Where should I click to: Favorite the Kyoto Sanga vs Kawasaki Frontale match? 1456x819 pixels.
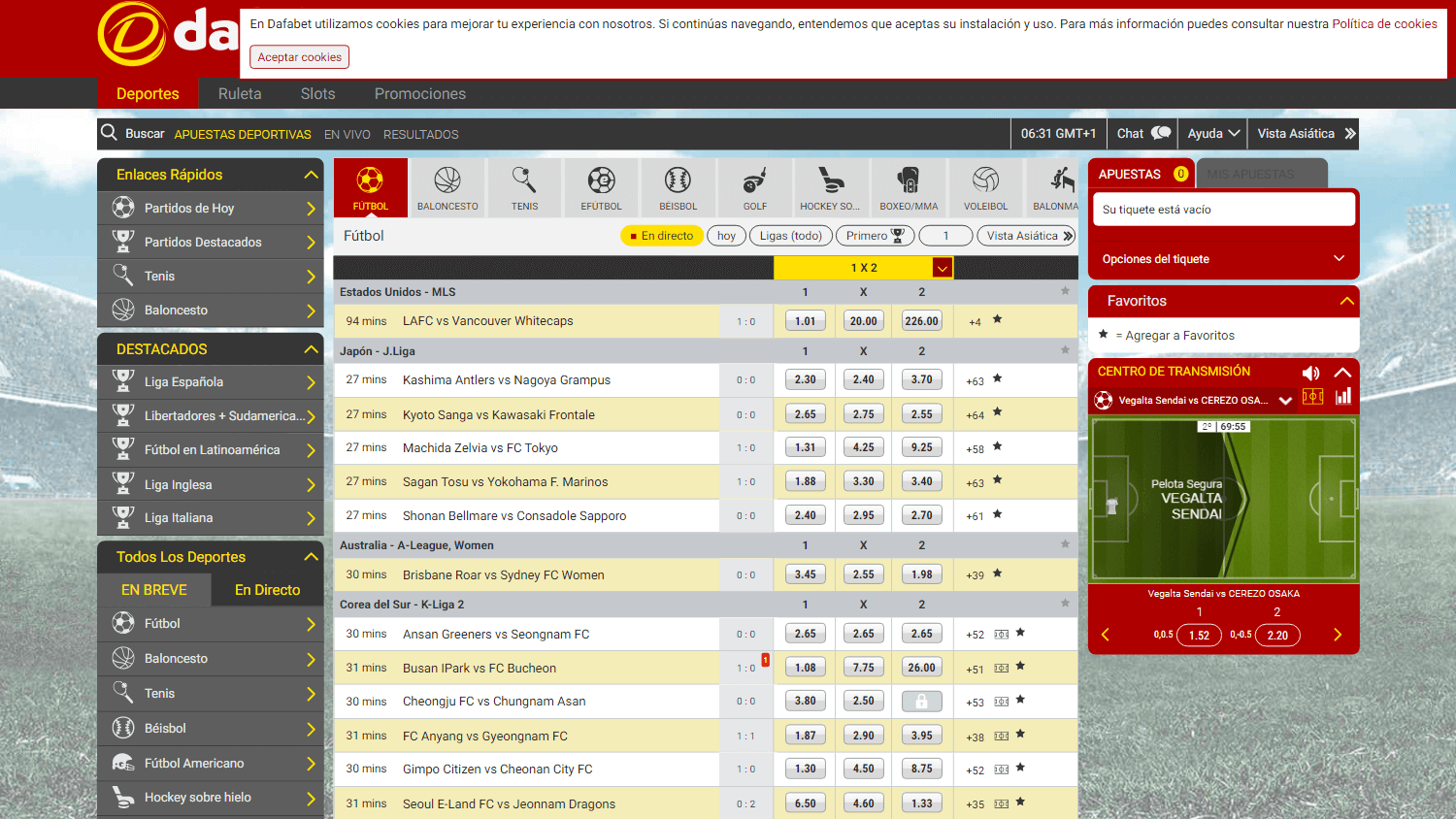pos(997,412)
